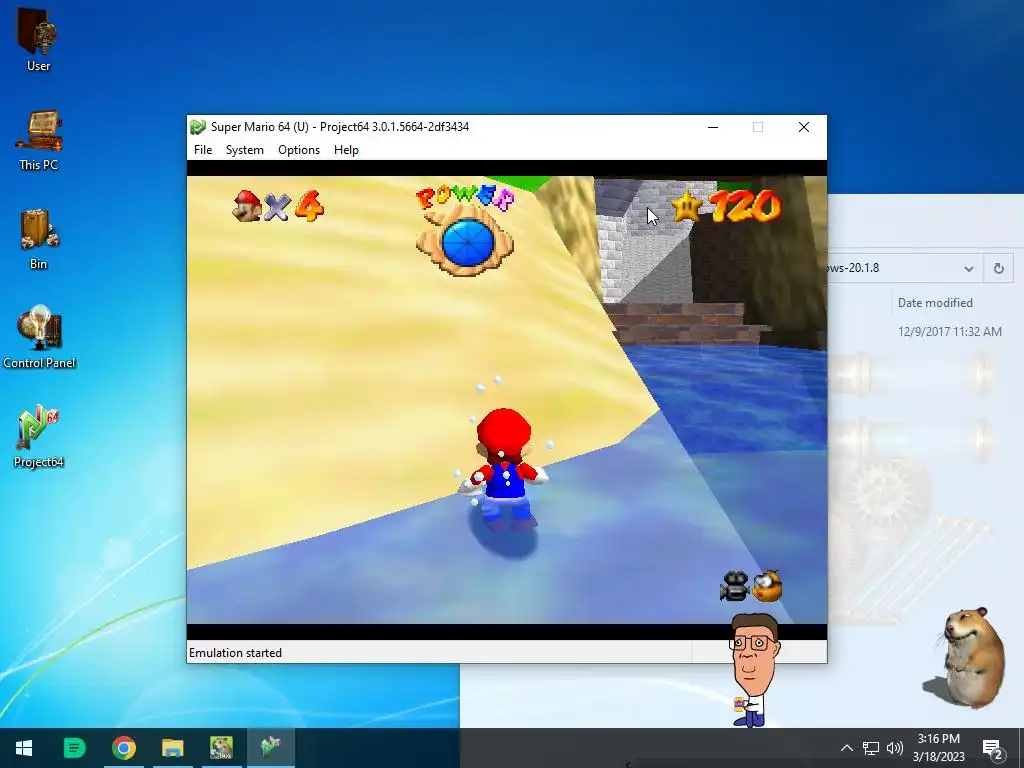Click Mario in the game view
1024x768 pixels.
click(x=504, y=468)
